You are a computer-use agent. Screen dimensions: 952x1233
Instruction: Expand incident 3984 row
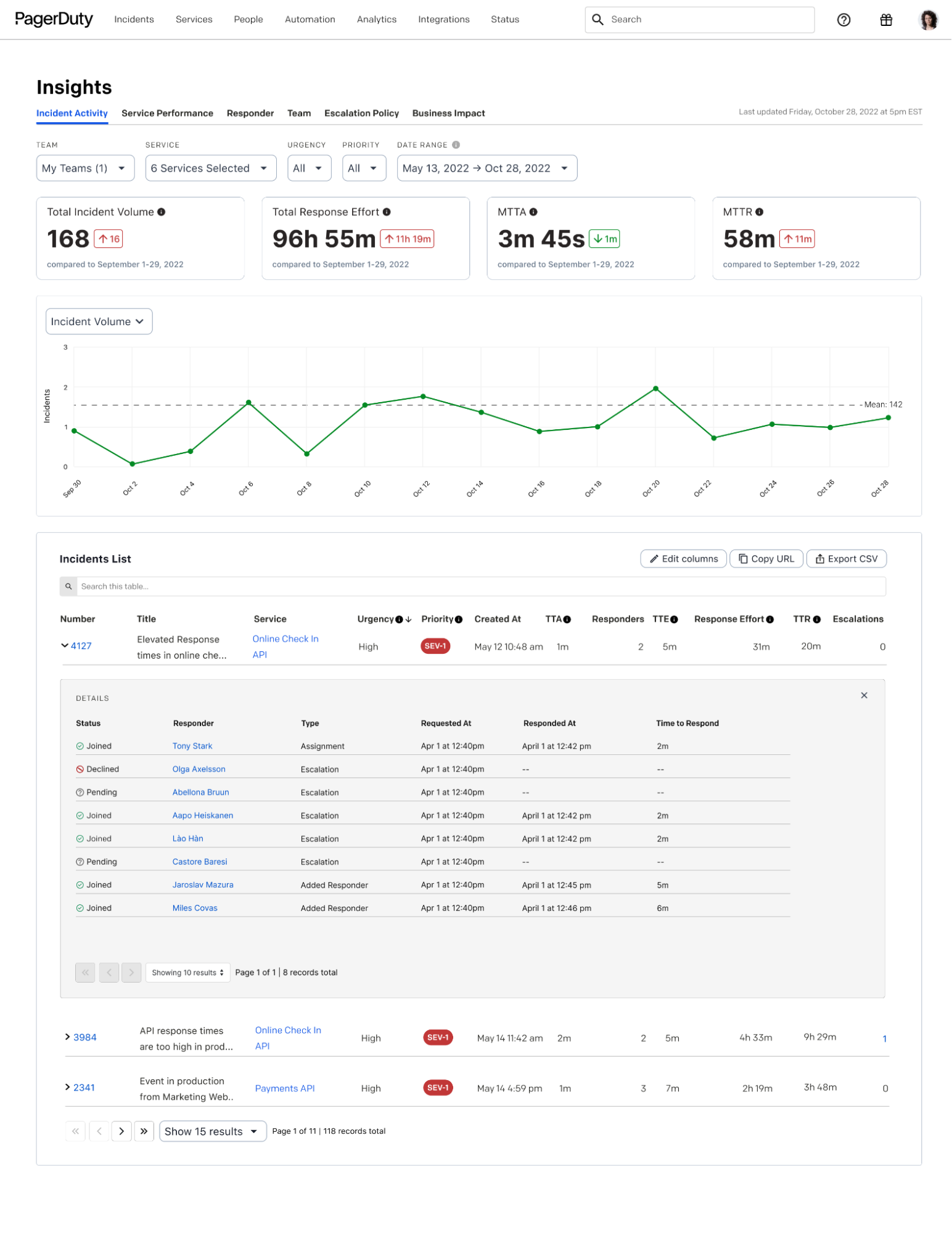click(68, 1037)
